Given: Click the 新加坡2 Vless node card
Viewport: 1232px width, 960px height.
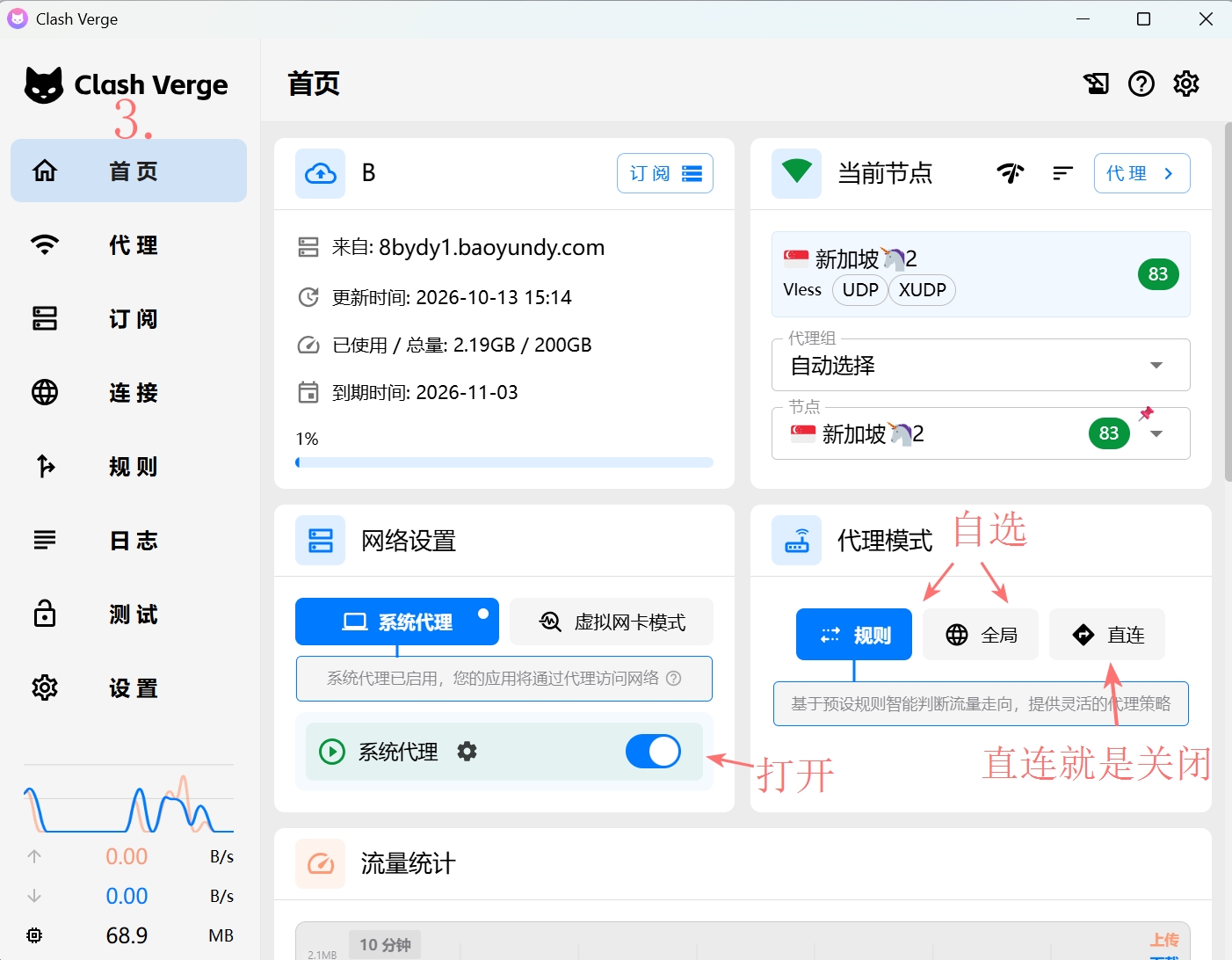Looking at the screenshot, I should (x=981, y=274).
